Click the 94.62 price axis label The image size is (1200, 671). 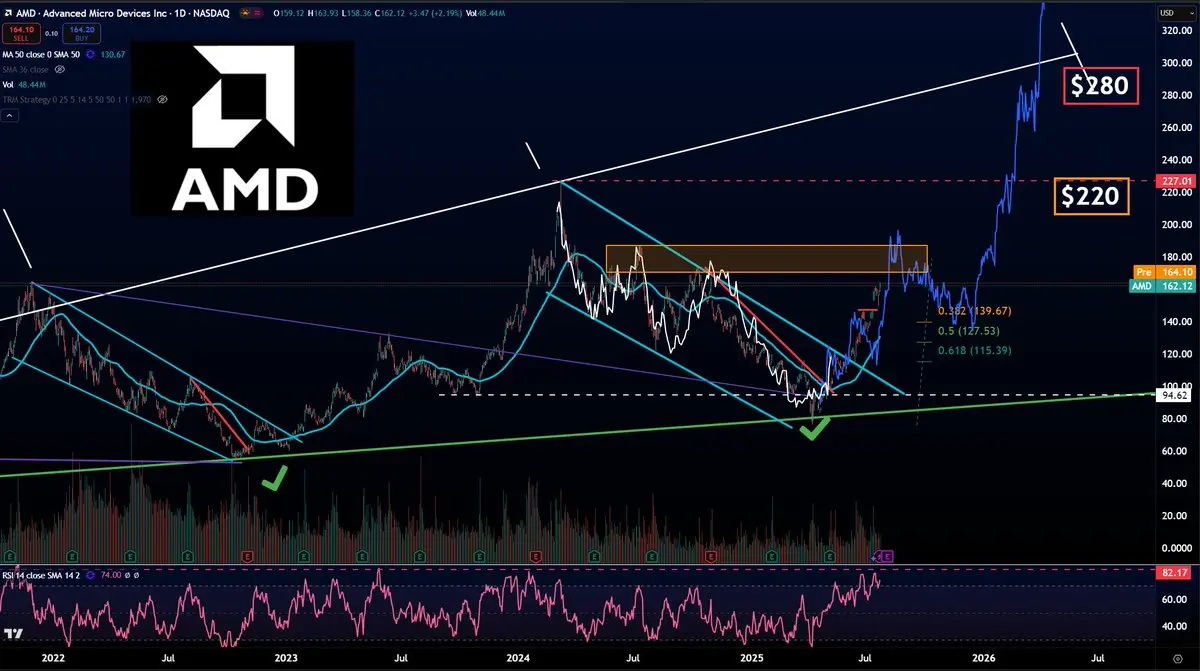coord(1173,394)
